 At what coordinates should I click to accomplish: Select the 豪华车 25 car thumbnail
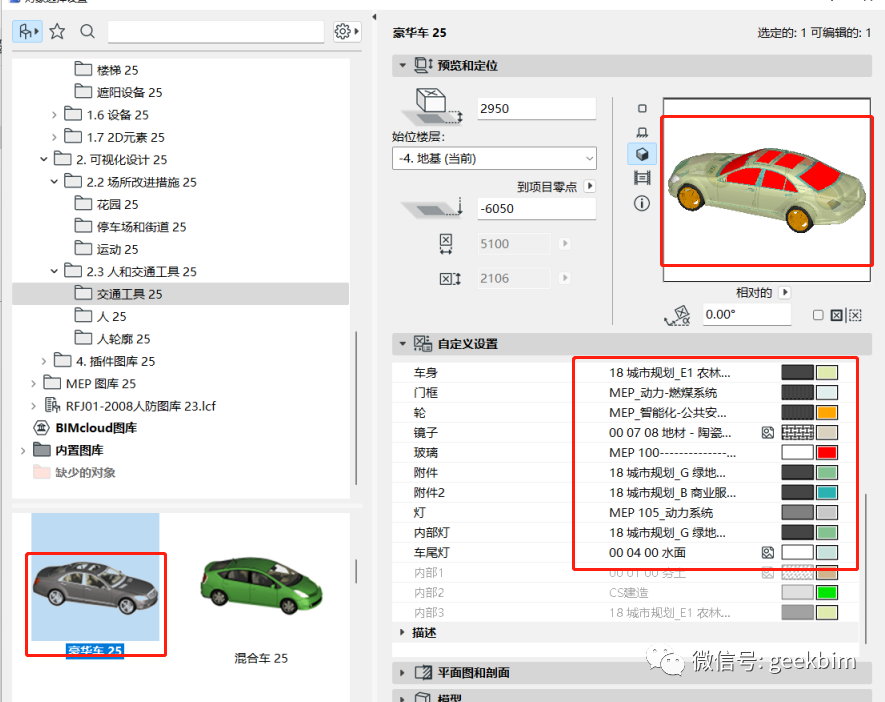(x=95, y=586)
